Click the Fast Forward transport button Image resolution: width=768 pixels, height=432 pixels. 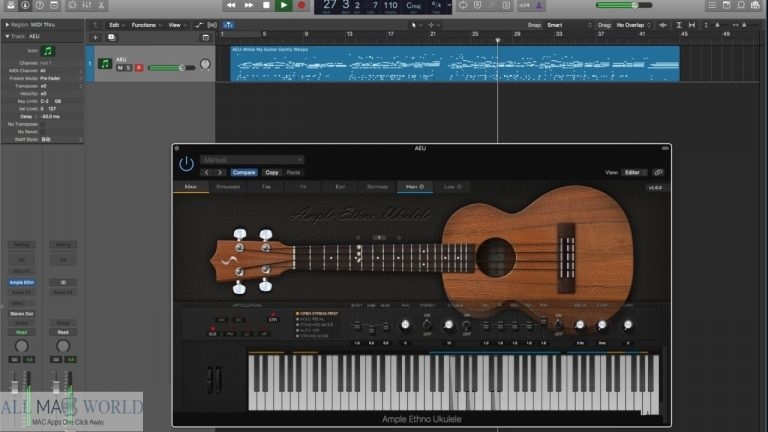[x=249, y=5]
